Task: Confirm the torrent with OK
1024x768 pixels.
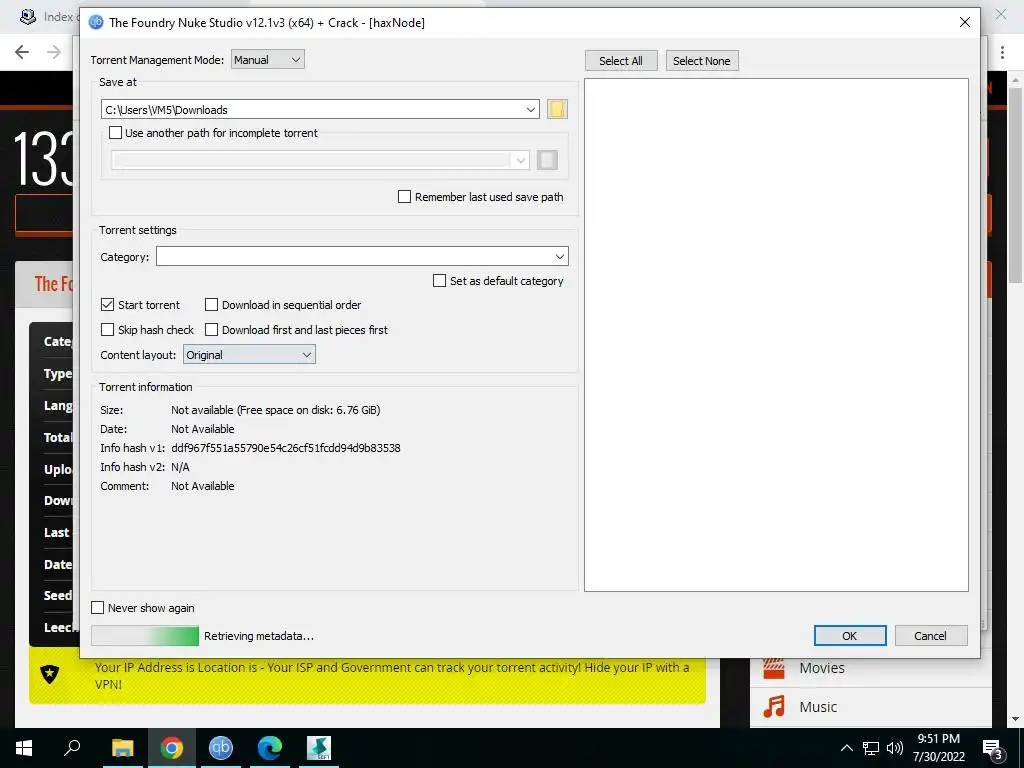Action: [x=850, y=635]
